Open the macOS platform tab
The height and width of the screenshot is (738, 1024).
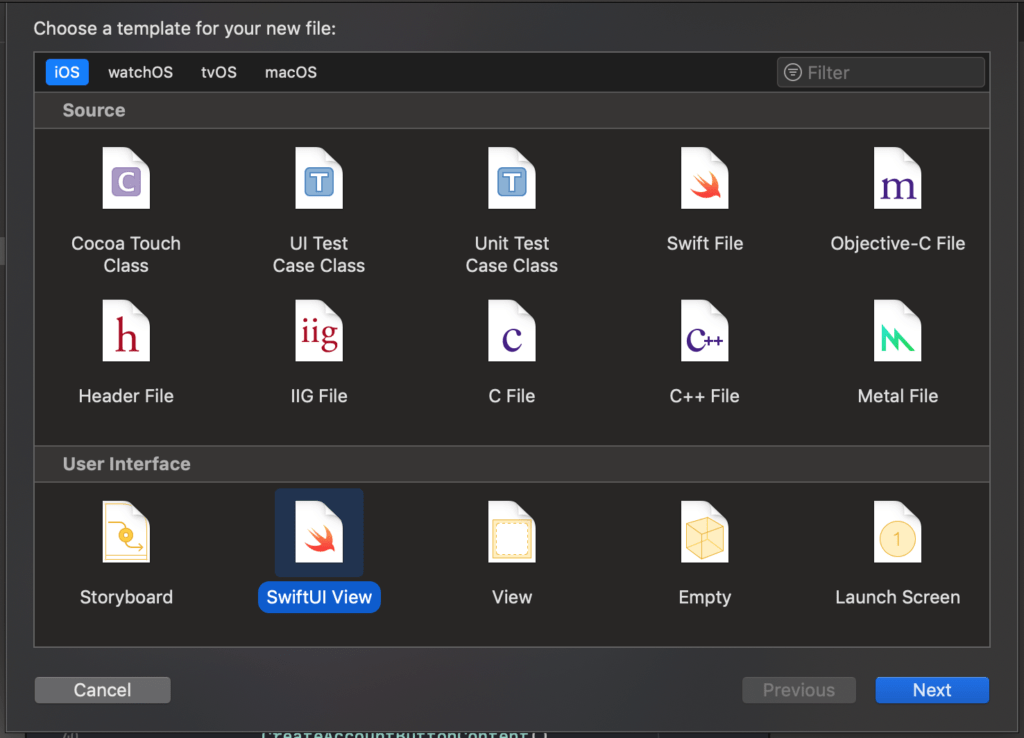(x=291, y=72)
